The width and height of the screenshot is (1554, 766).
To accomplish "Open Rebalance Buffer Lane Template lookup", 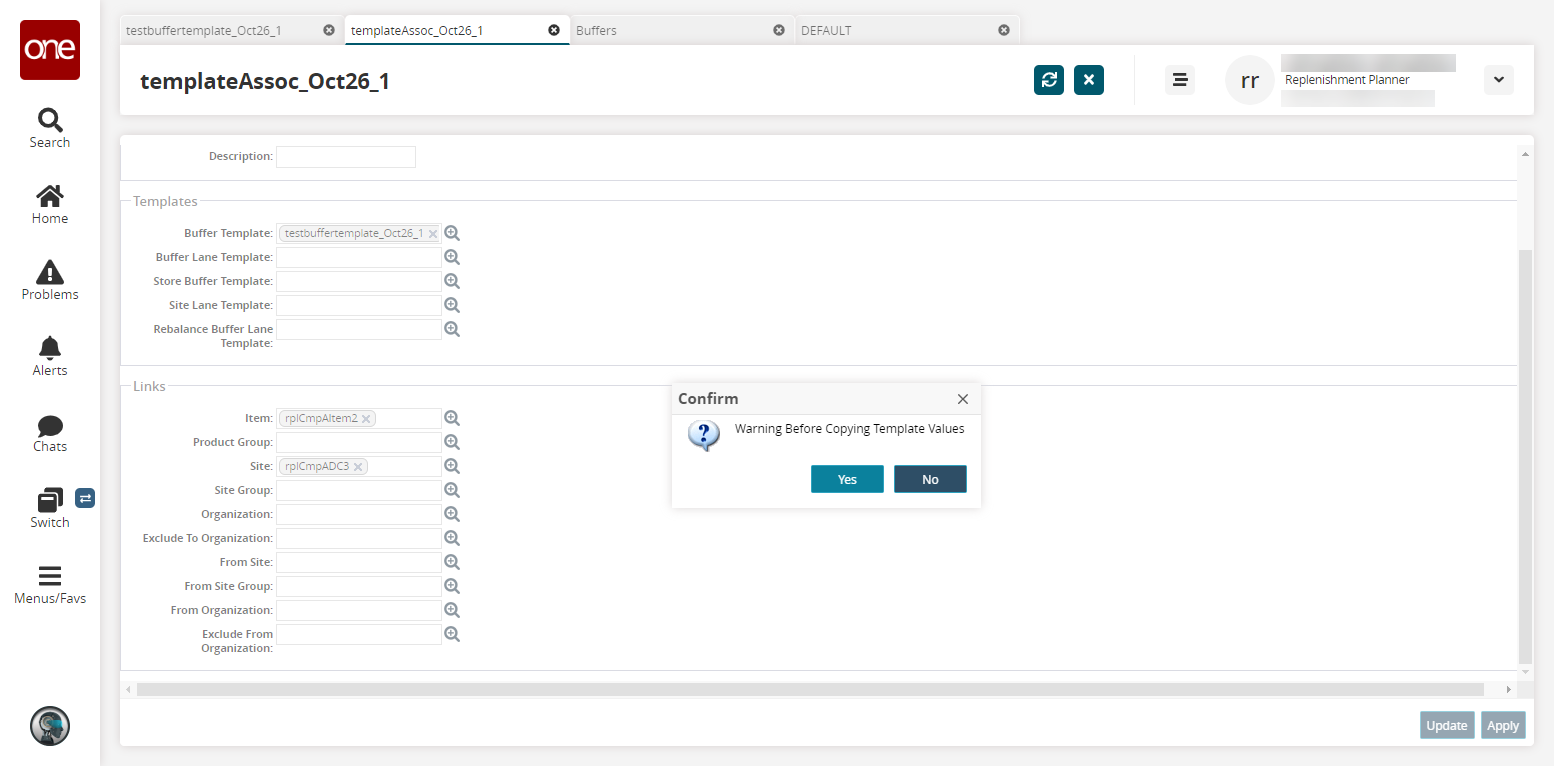I will click(452, 329).
